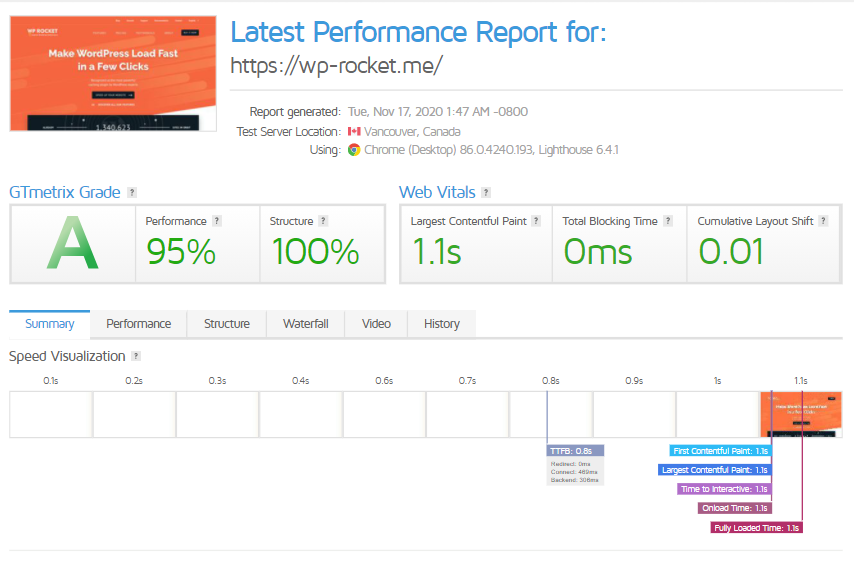Click the Vancouver, Canada location text
Image resolution: width=854 pixels, height=563 pixels.
pyautogui.click(x=412, y=131)
